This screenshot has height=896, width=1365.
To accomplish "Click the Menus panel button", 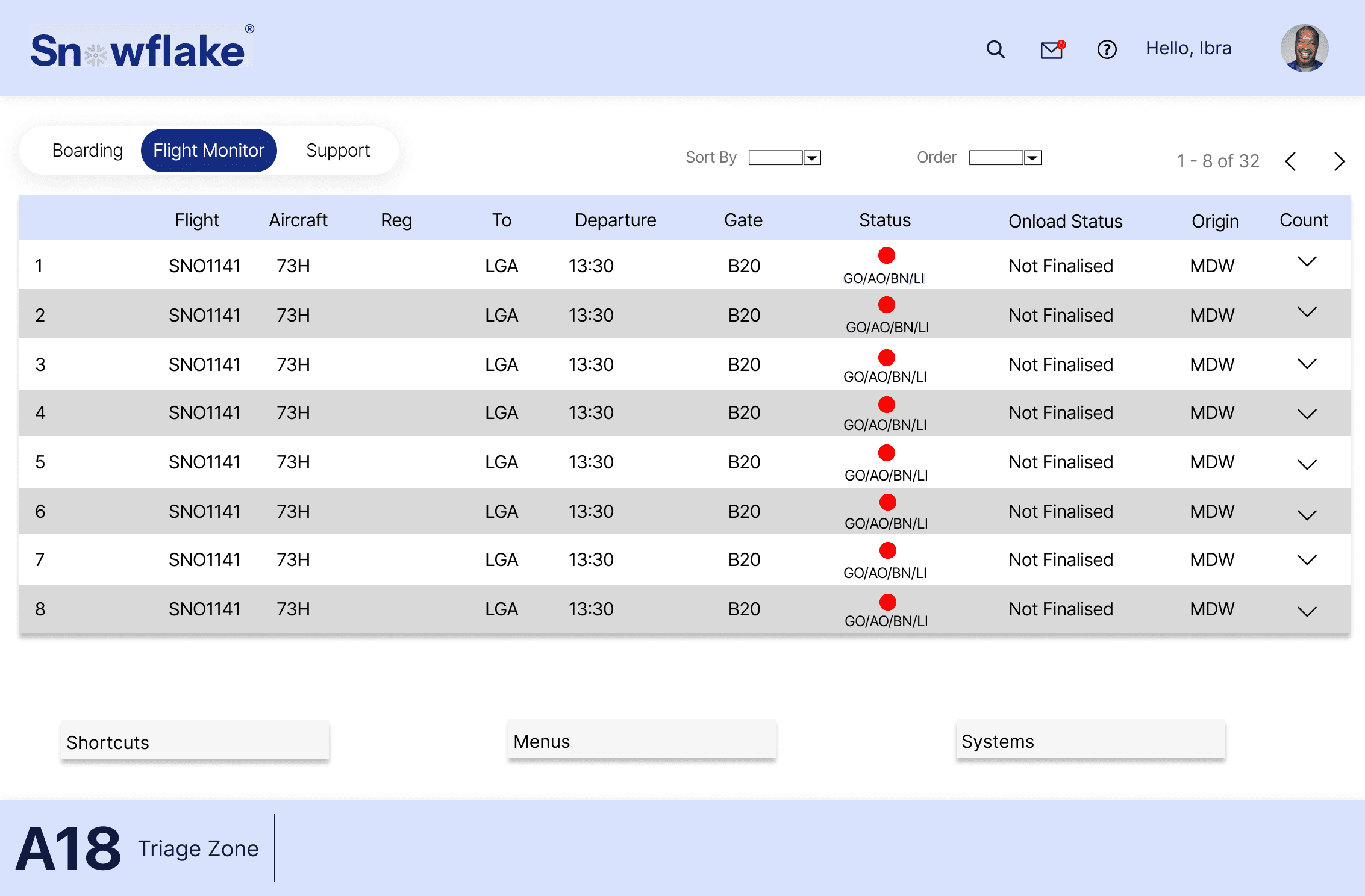I will click(x=642, y=740).
